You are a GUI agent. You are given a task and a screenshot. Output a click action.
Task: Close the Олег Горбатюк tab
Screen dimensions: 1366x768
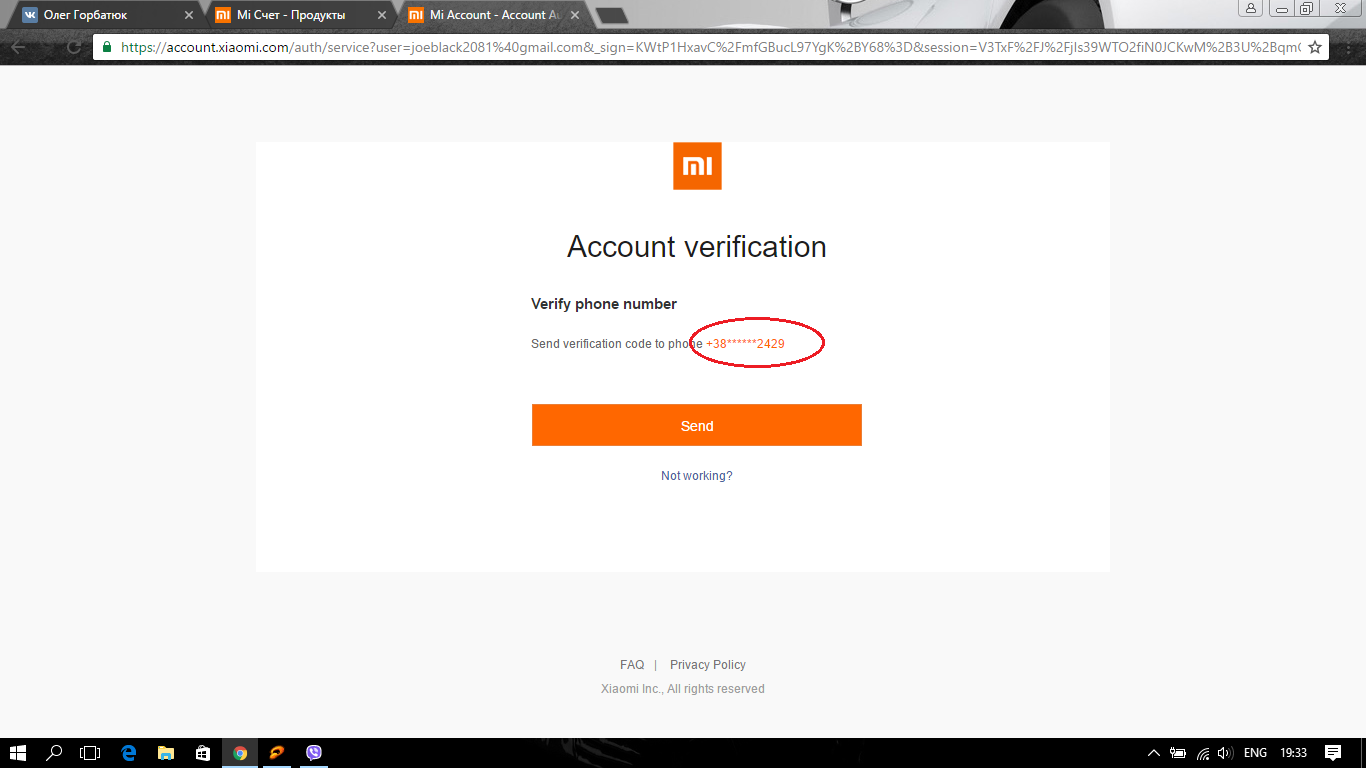pyautogui.click(x=189, y=15)
